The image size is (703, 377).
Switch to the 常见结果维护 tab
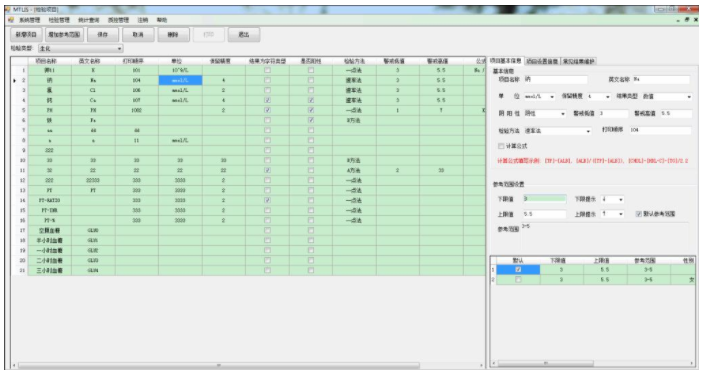[x=578, y=61]
